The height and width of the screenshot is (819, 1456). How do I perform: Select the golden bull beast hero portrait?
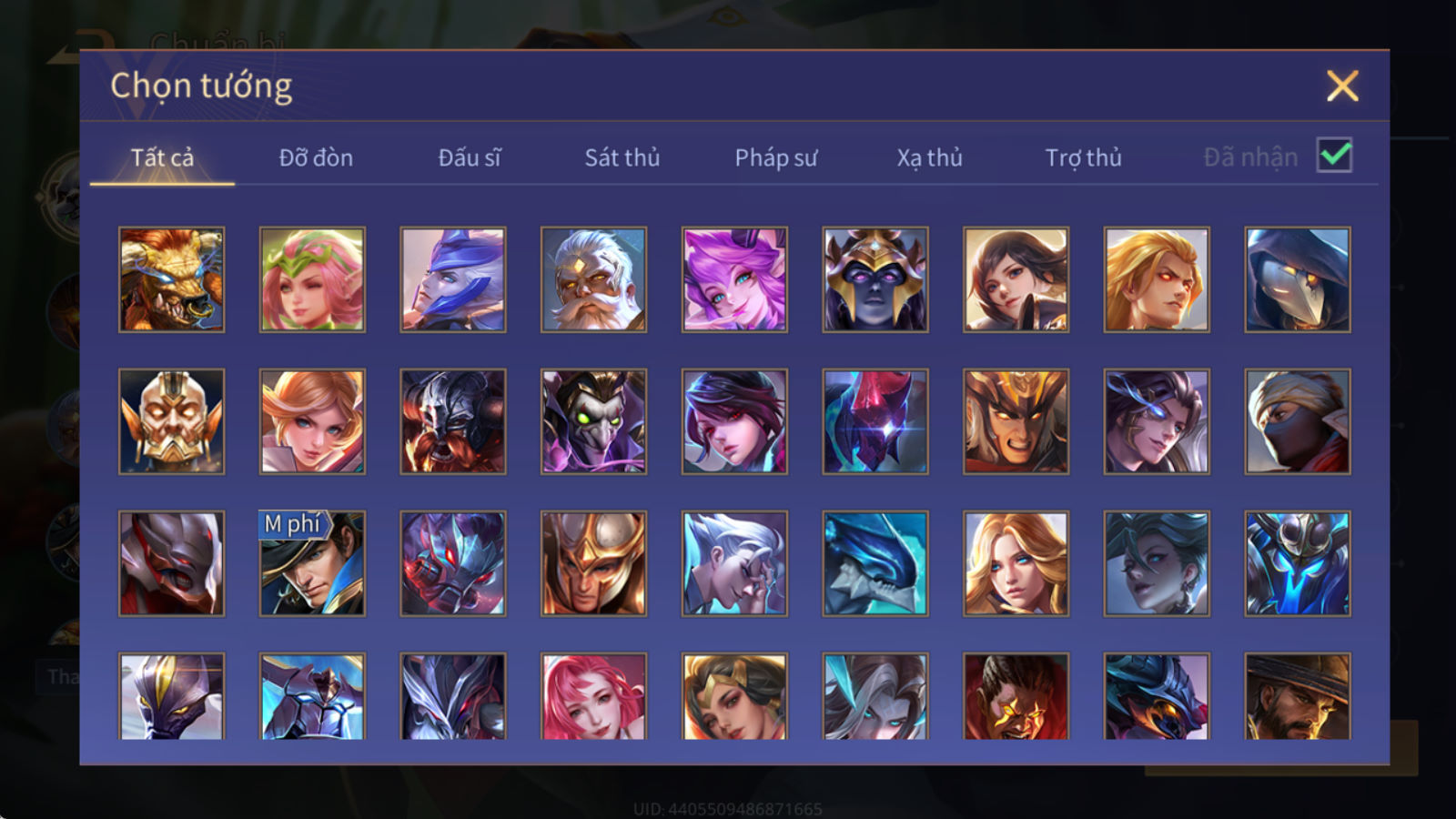[171, 279]
